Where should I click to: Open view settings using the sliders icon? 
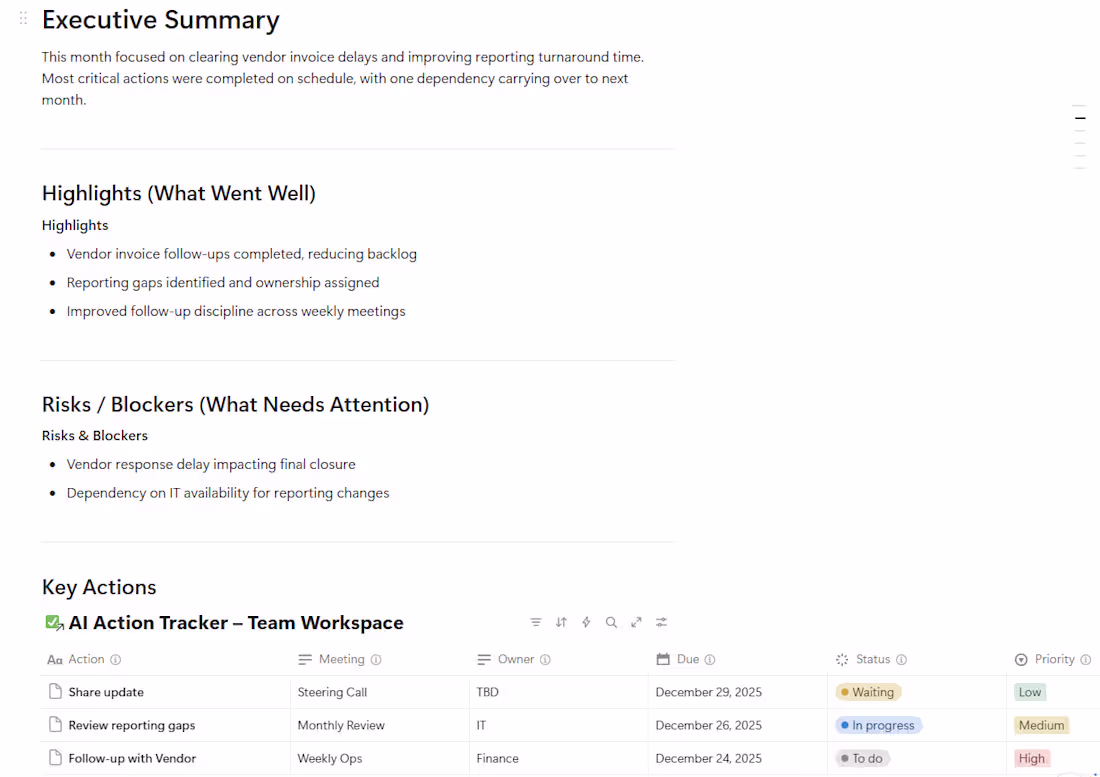[x=661, y=622]
